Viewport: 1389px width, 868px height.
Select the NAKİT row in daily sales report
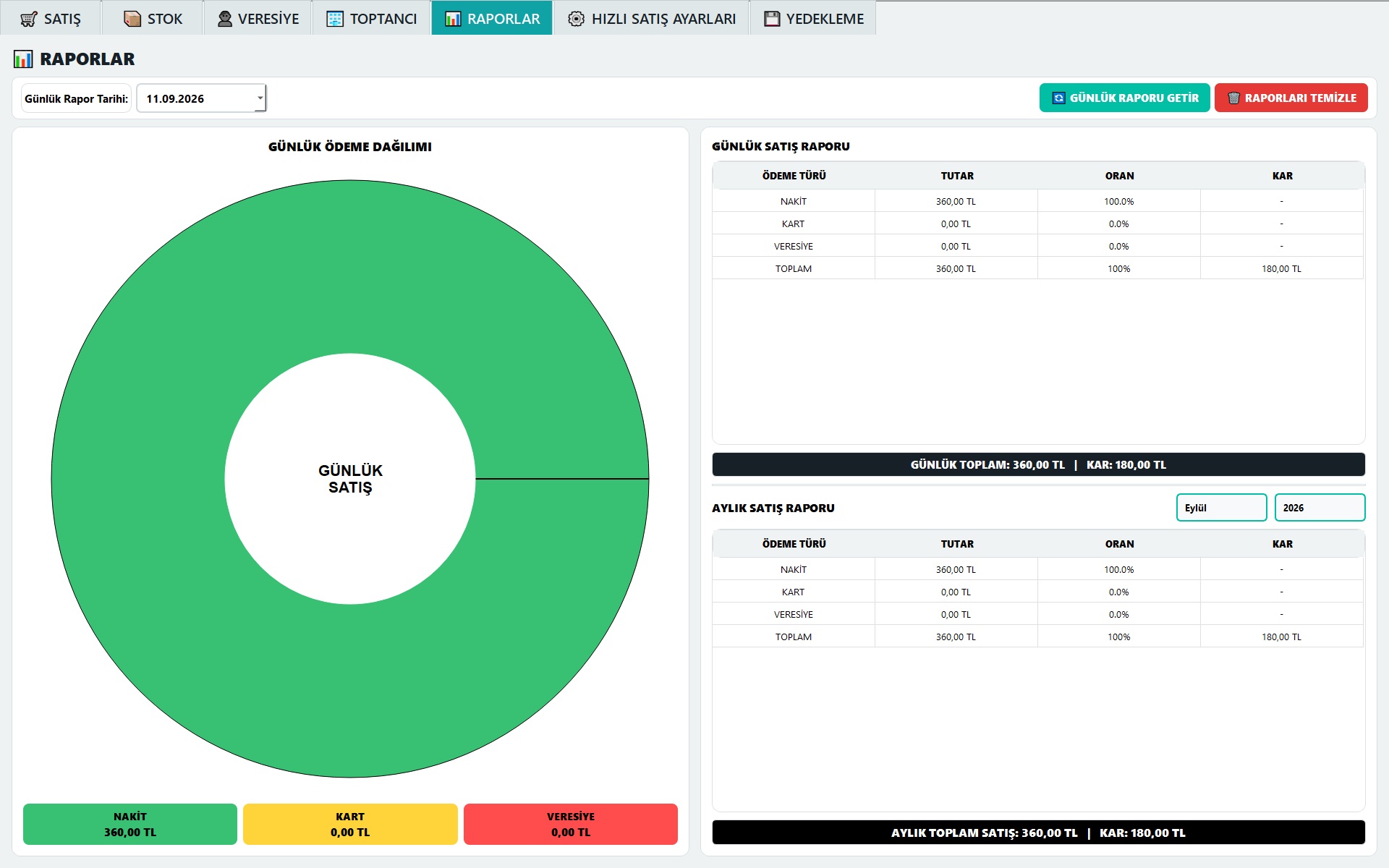(1037, 201)
